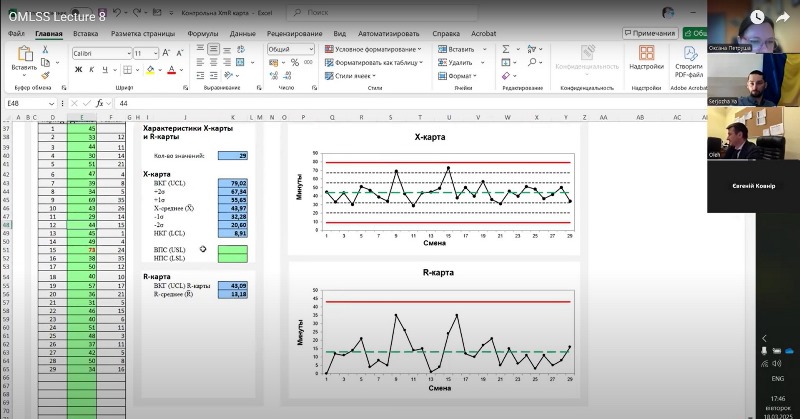
Task: Click the Fill down icon in editing group
Action: [x=506, y=62]
